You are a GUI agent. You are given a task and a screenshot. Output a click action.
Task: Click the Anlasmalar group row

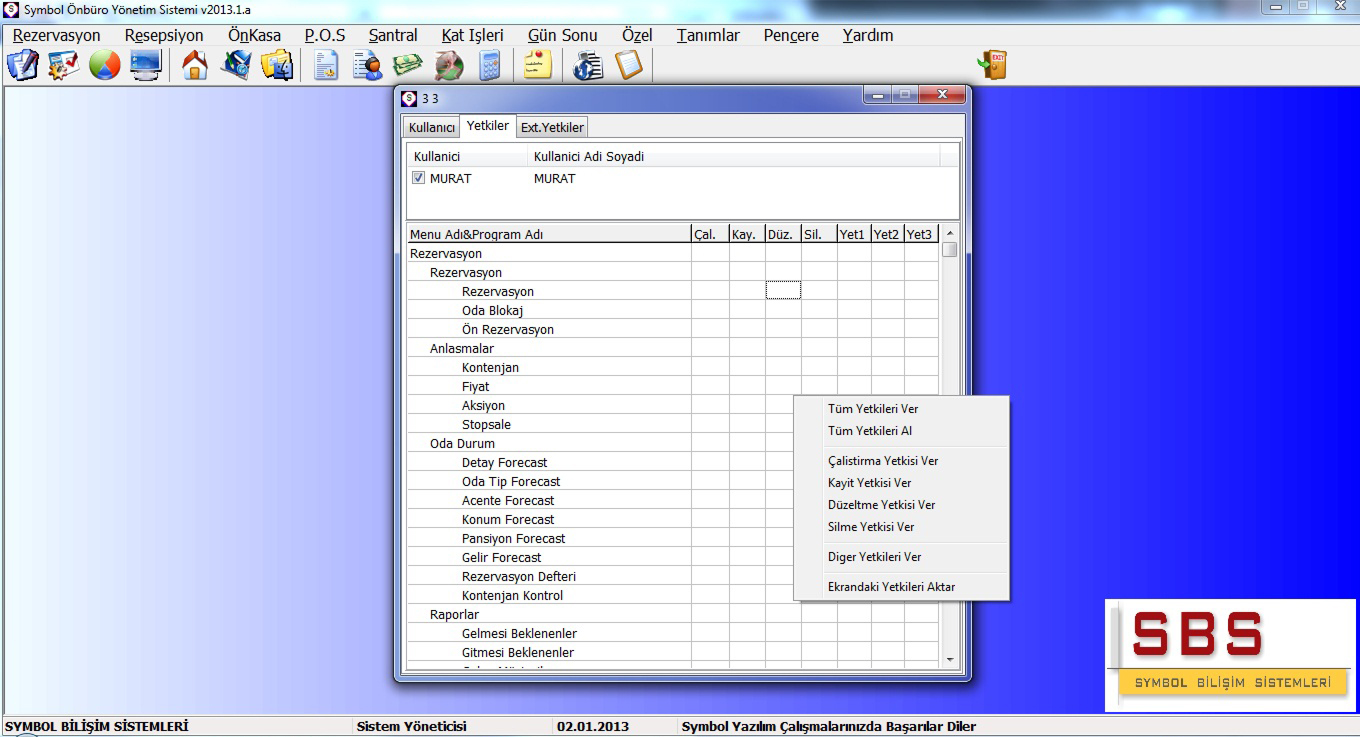point(672,349)
